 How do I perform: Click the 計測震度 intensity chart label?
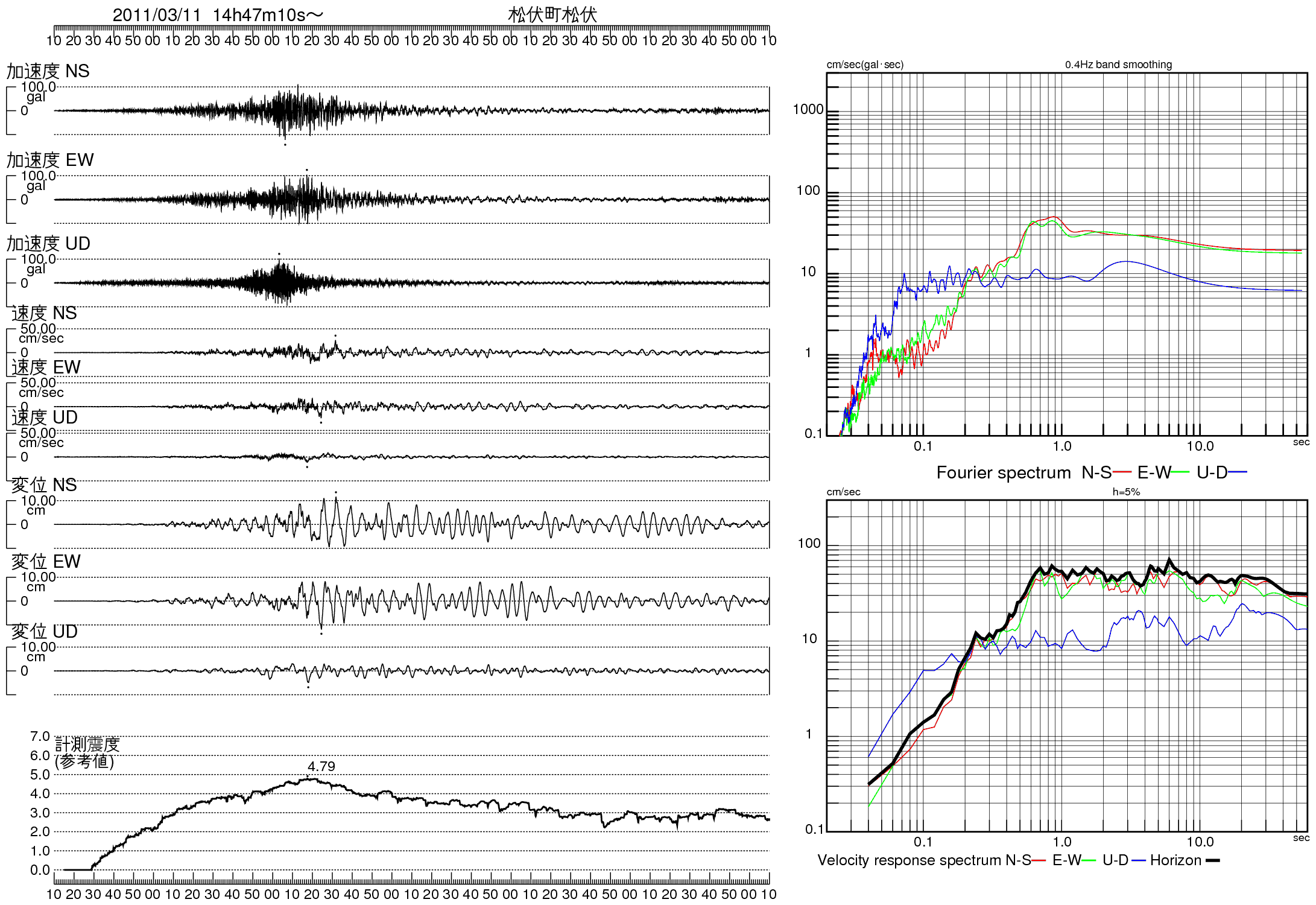click(x=87, y=745)
